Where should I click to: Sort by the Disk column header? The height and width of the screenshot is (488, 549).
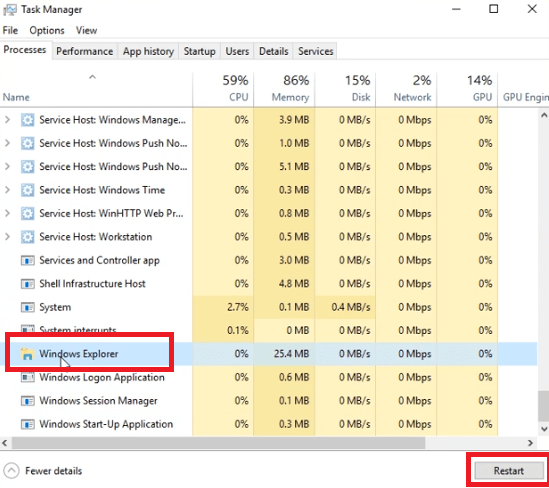(345, 89)
